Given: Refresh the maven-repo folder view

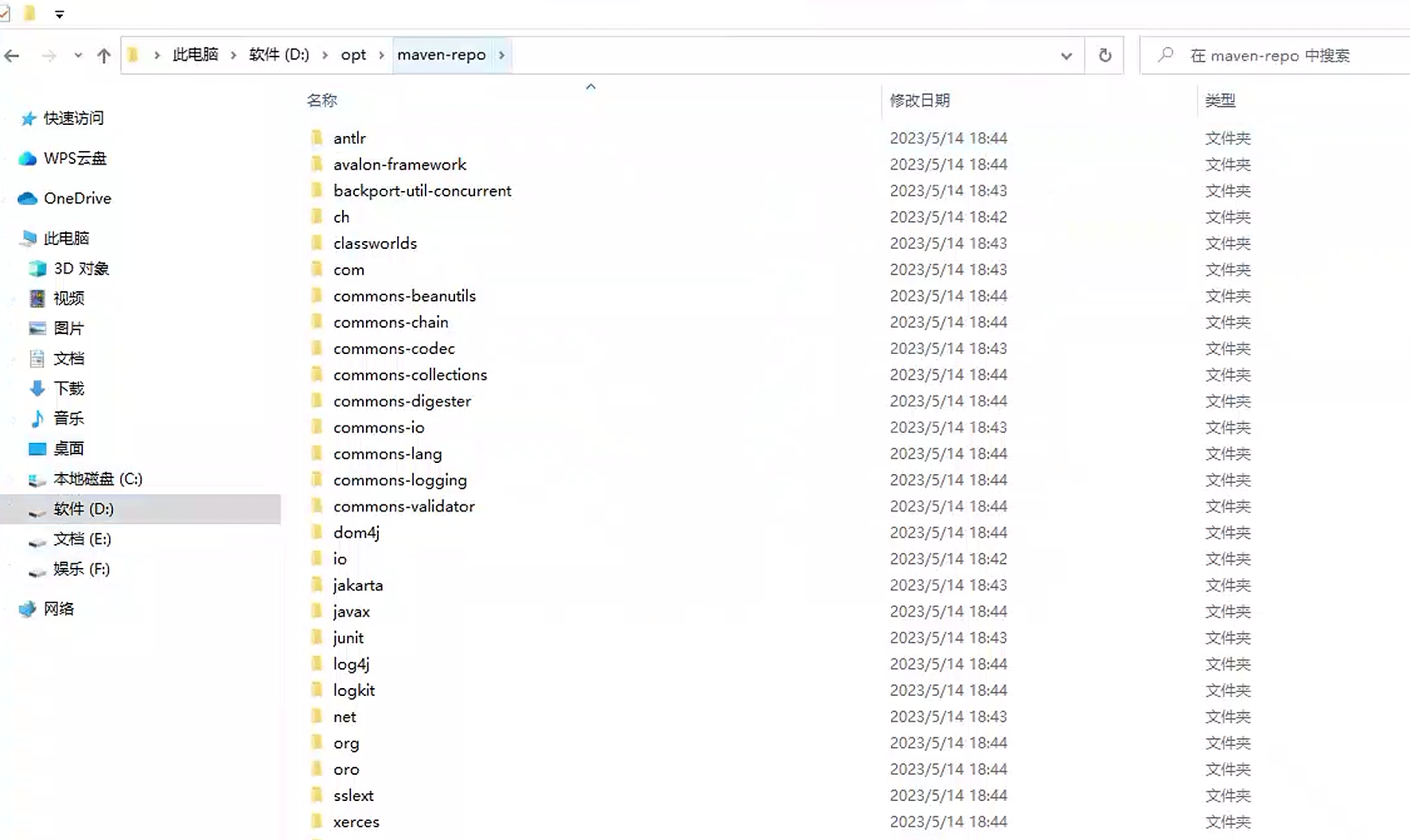Looking at the screenshot, I should pyautogui.click(x=1104, y=56).
